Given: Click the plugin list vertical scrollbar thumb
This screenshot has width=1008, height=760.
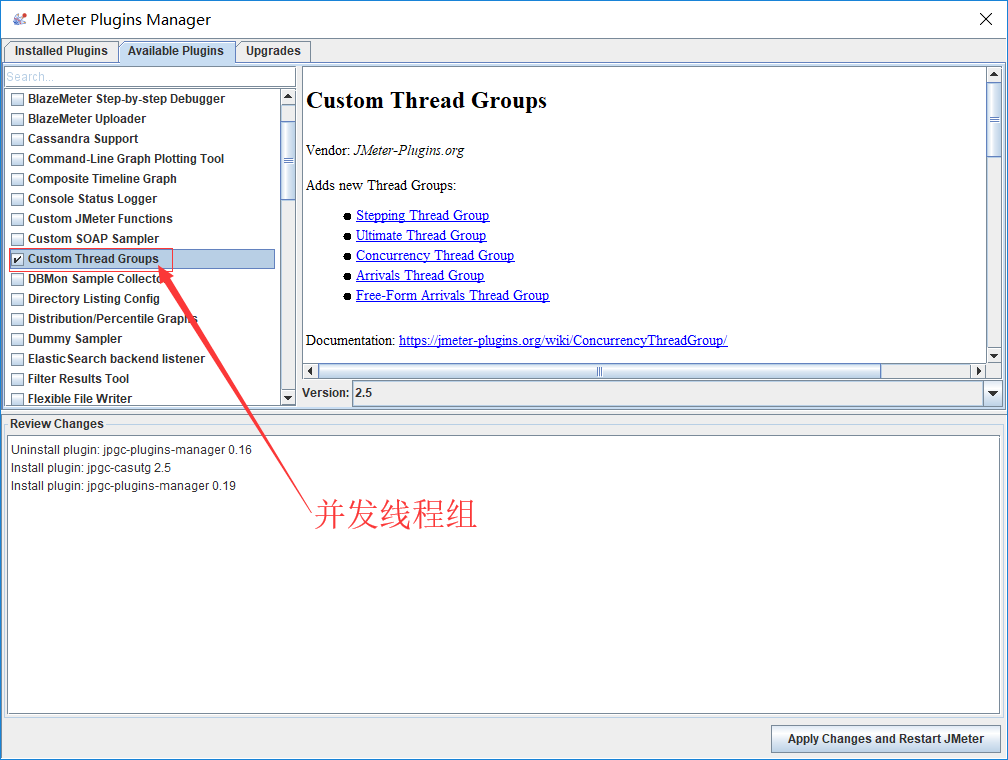Looking at the screenshot, I should (x=288, y=160).
